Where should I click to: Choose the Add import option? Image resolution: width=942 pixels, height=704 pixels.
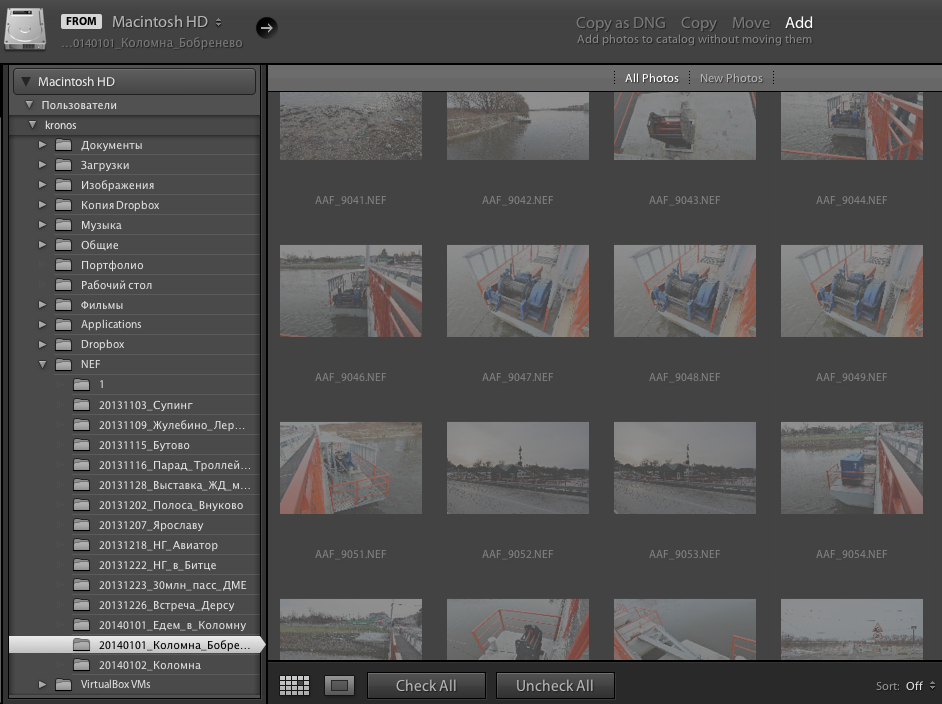click(798, 23)
